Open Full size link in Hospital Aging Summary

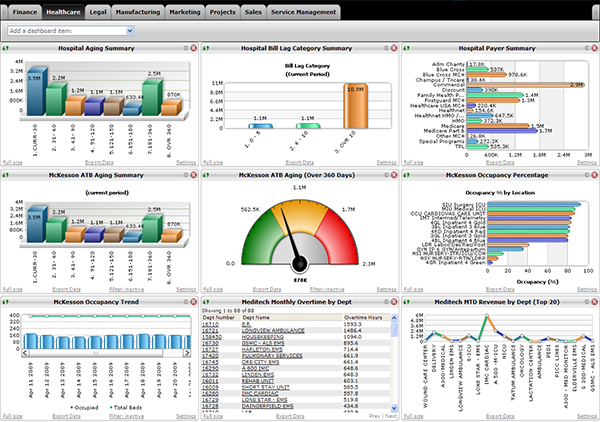click(x=12, y=163)
